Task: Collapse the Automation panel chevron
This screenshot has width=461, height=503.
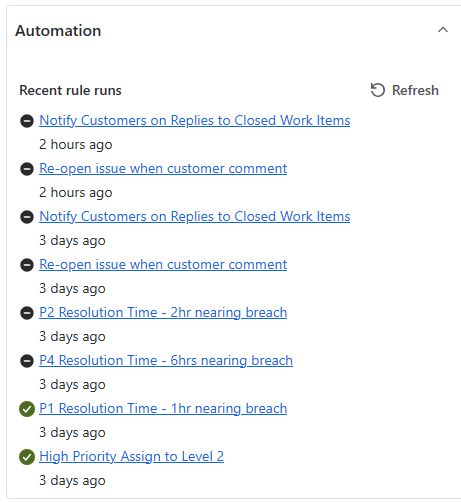Action: [443, 30]
